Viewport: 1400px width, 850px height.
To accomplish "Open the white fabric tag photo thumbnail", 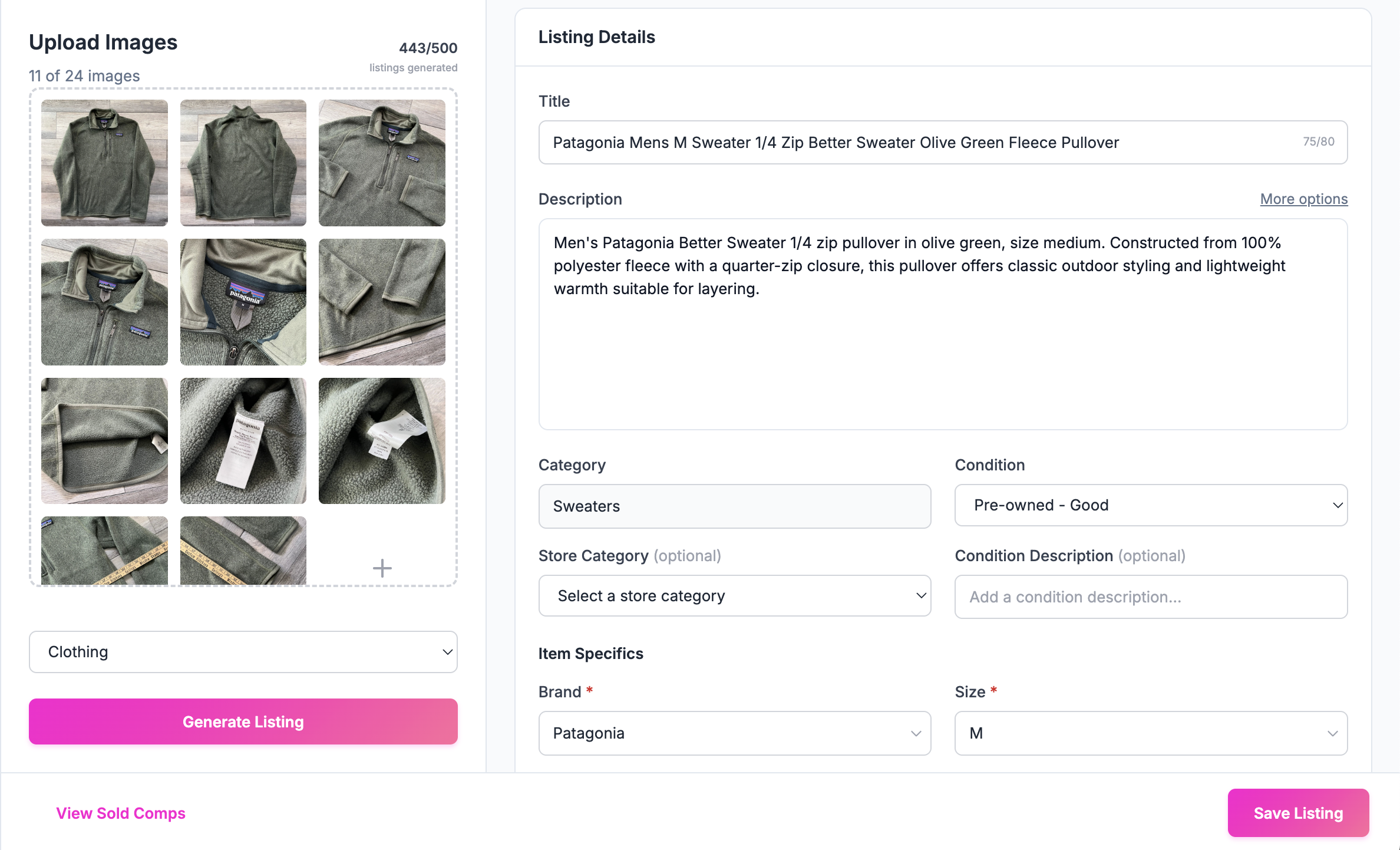I will pyautogui.click(x=382, y=441).
